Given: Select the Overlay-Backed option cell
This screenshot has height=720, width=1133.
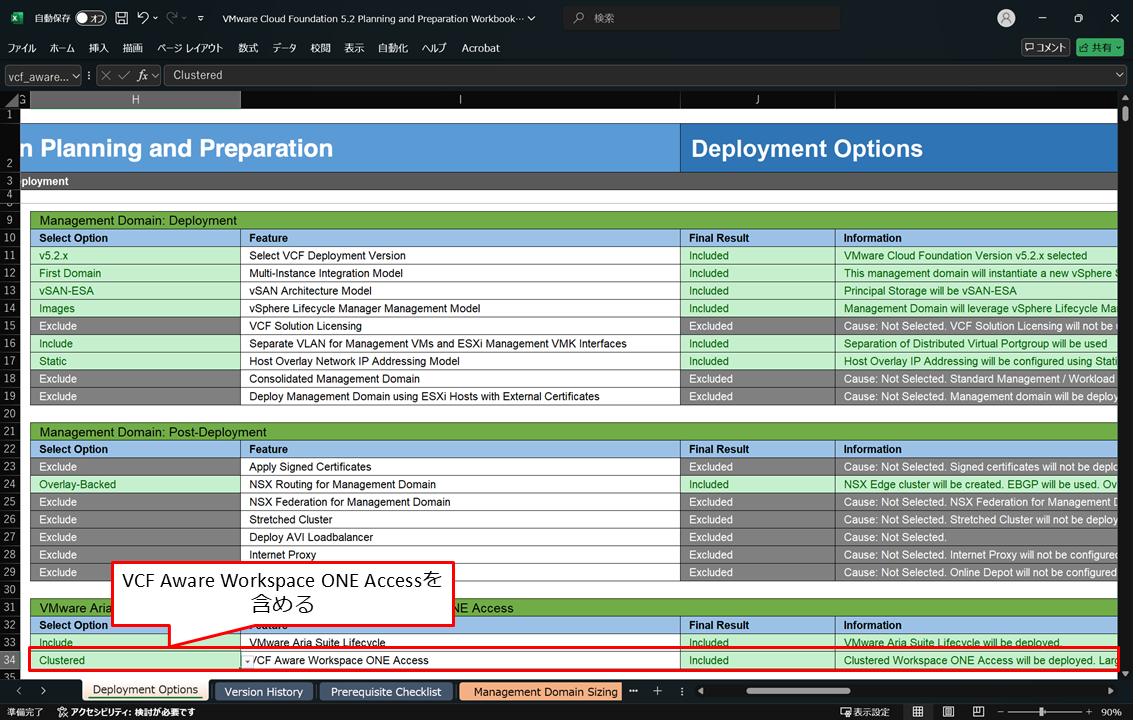Looking at the screenshot, I should pos(135,484).
